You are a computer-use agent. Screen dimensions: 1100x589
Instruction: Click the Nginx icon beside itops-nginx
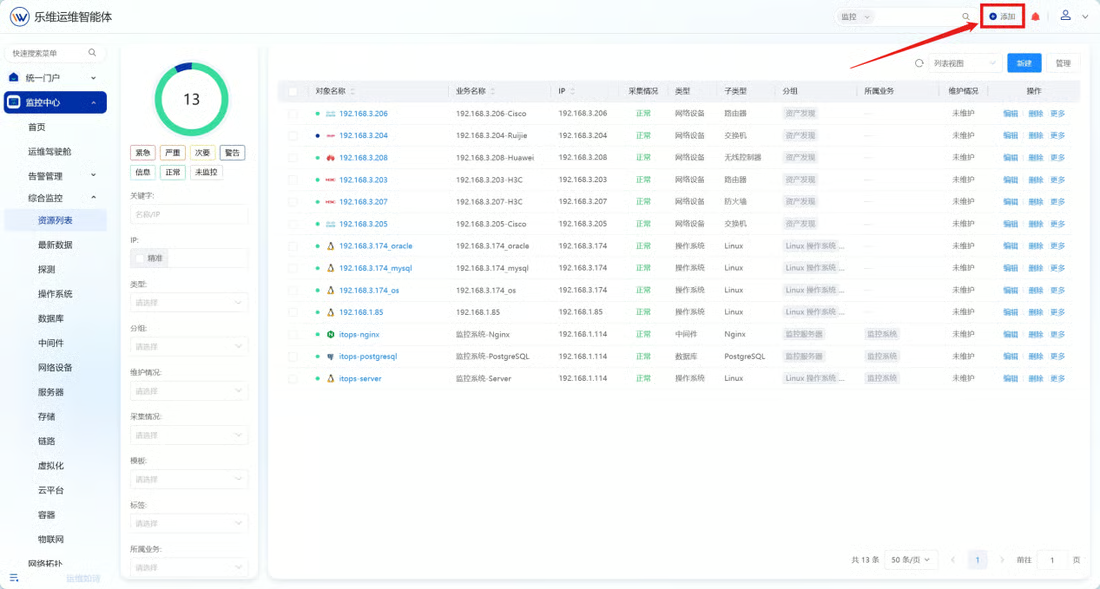[x=330, y=334]
